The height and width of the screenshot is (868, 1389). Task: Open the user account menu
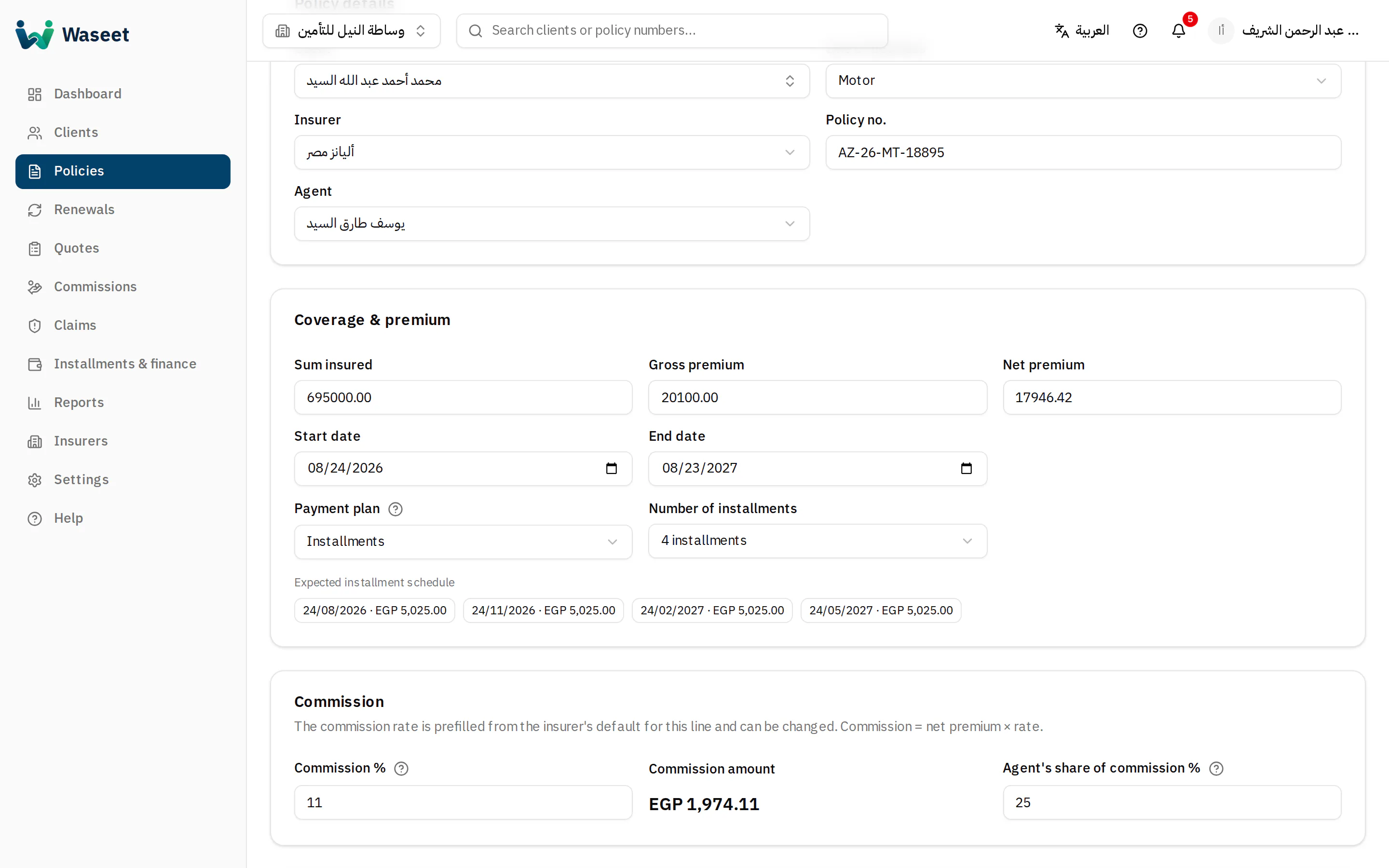[1284, 31]
